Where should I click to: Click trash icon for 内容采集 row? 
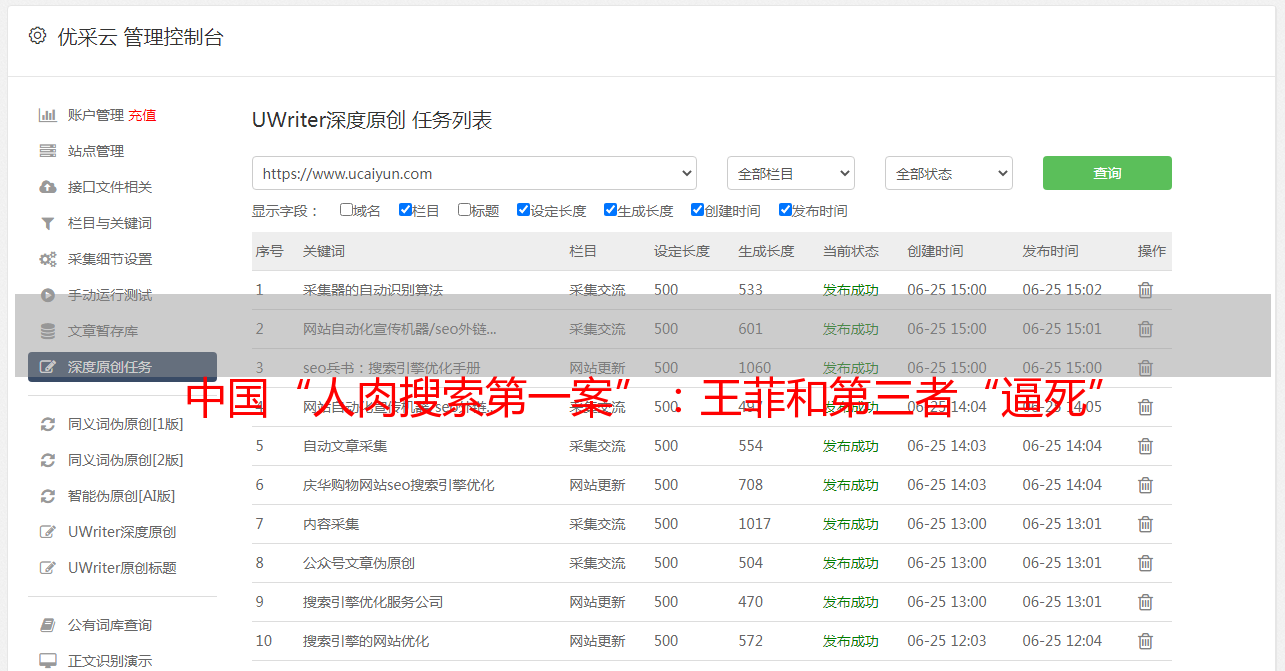(x=1146, y=524)
